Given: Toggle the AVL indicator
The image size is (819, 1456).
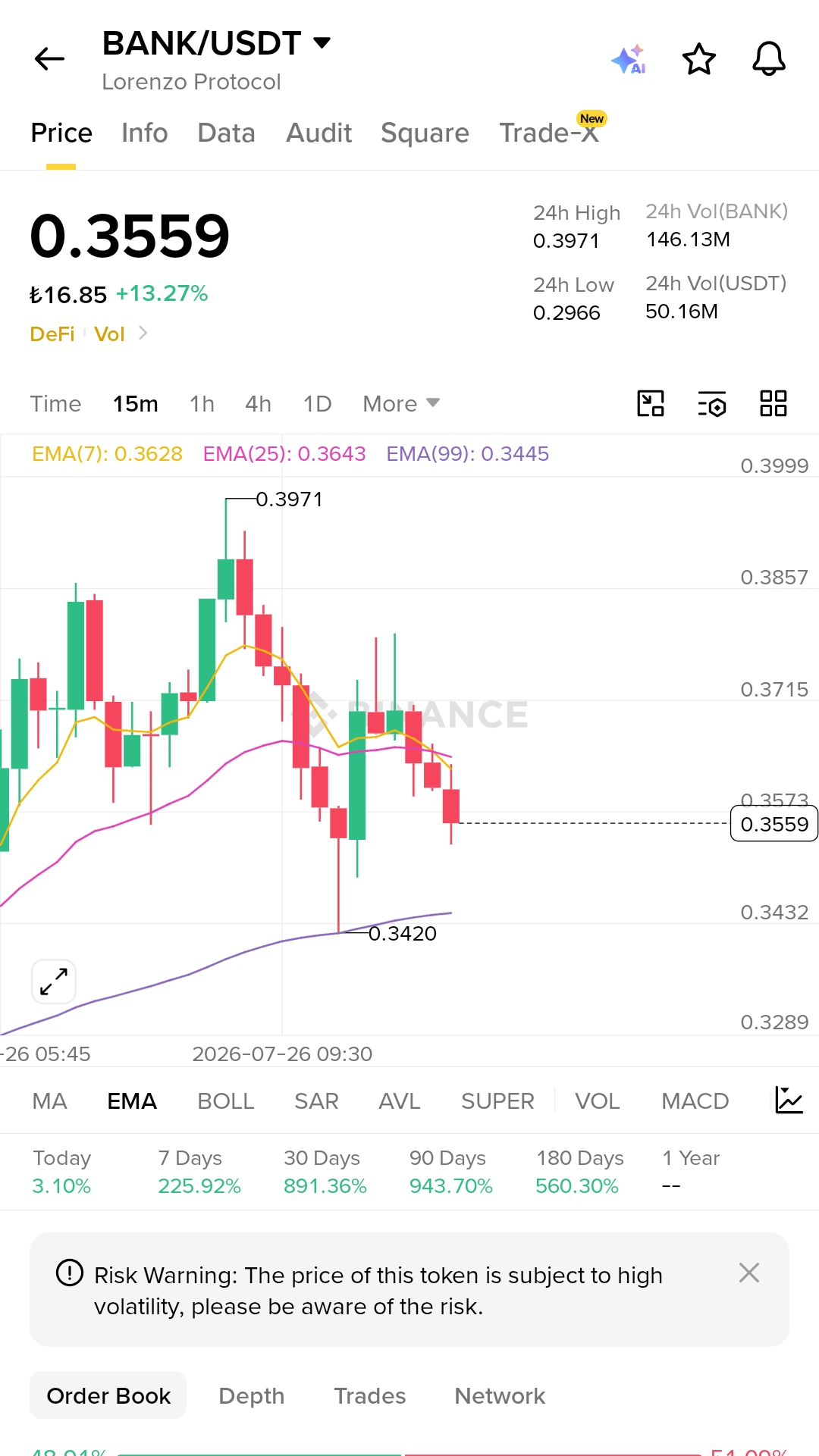Looking at the screenshot, I should 400,1101.
